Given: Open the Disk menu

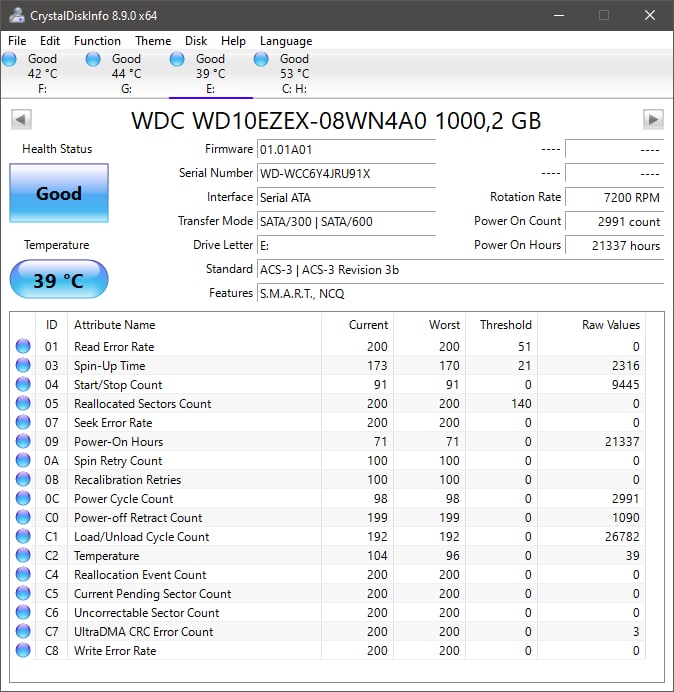Looking at the screenshot, I should click(196, 41).
